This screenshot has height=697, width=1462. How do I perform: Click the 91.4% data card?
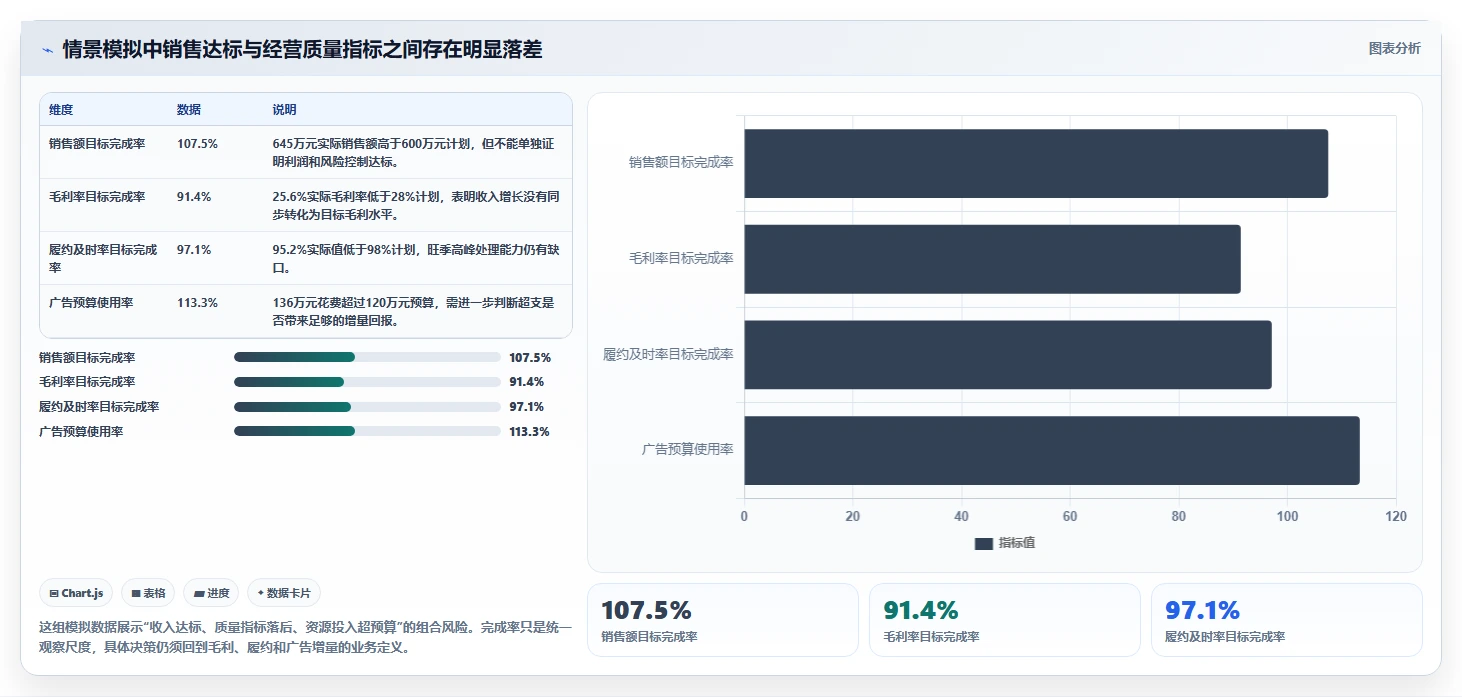pyautogui.click(x=1005, y=620)
